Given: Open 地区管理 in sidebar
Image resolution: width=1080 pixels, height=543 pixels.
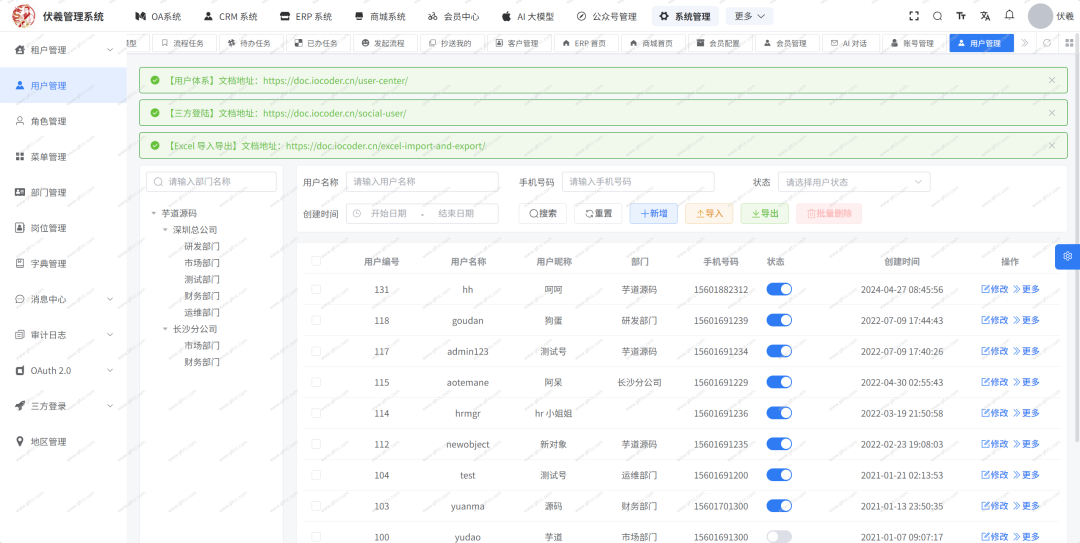Looking at the screenshot, I should point(63,442).
